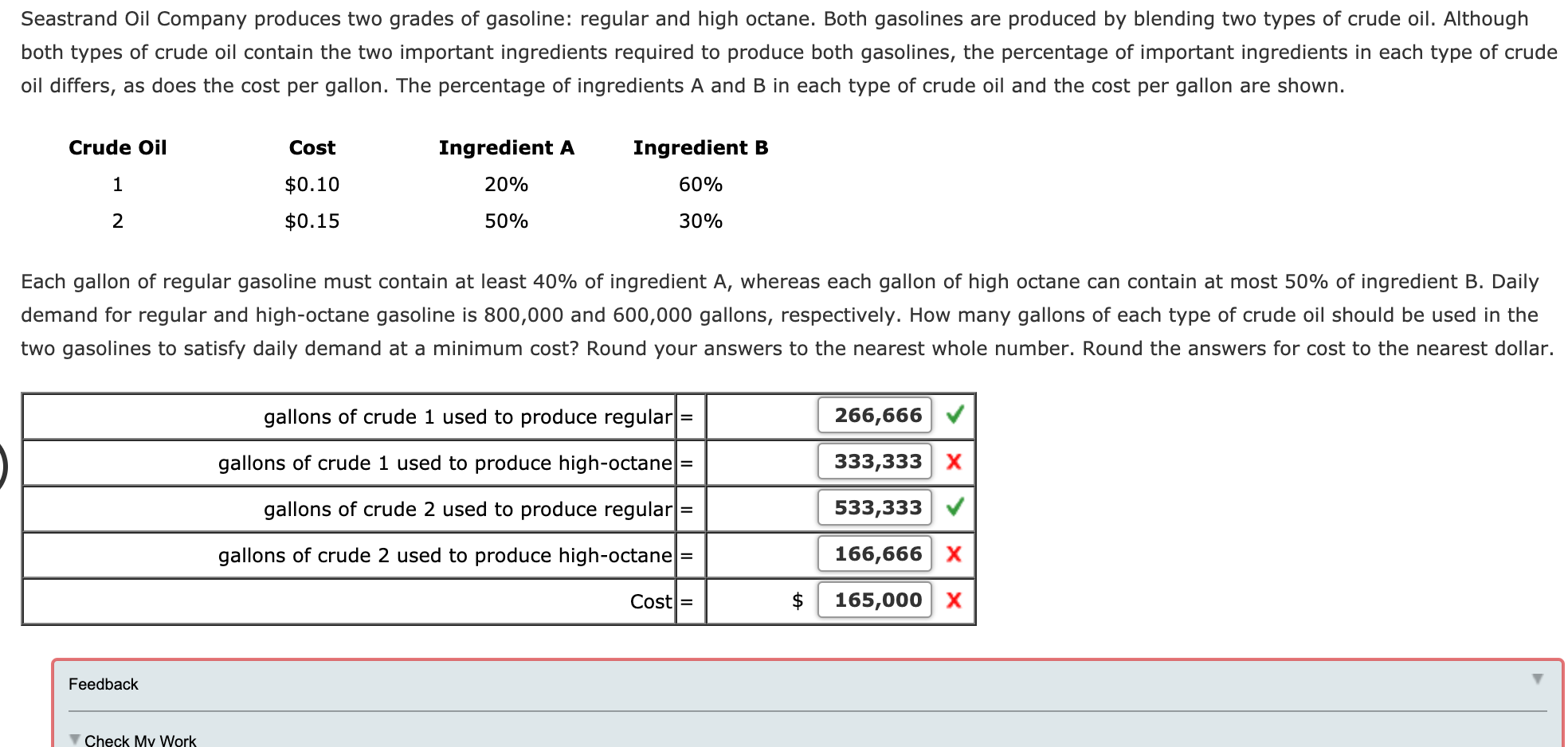Click the red X beside 166,666

[954, 554]
